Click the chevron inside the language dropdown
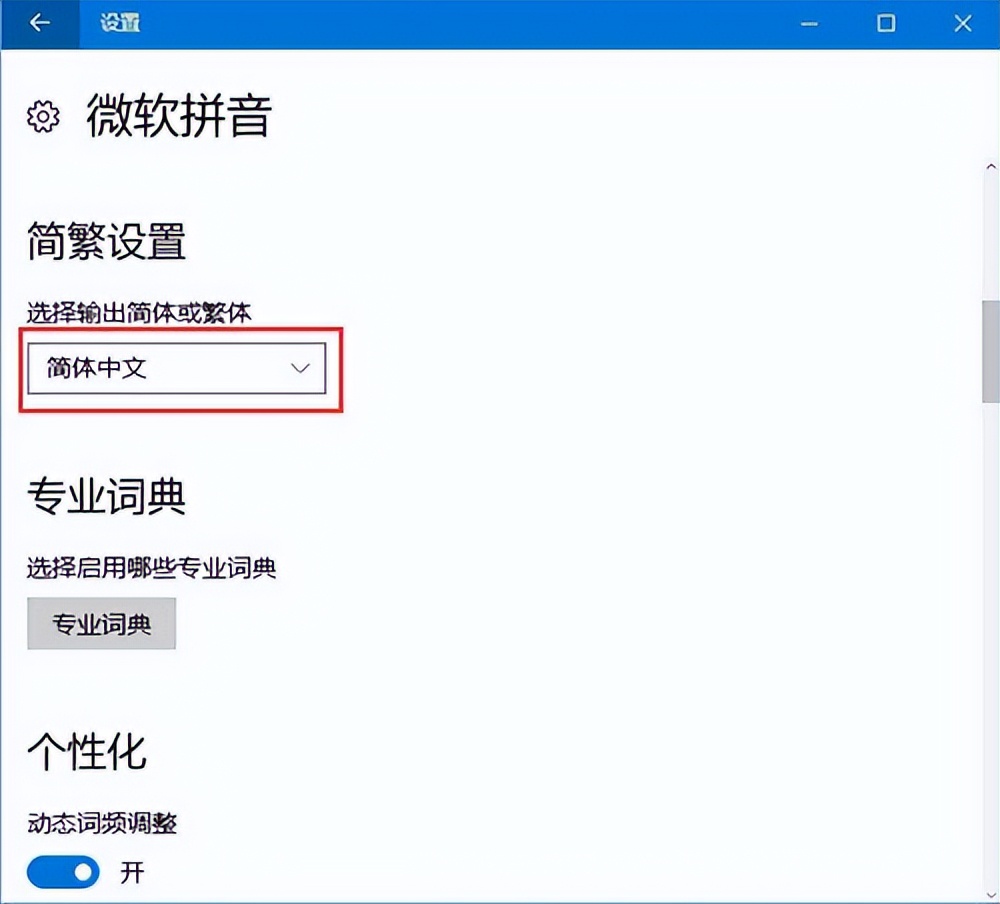Viewport: 1000px width, 904px height. click(x=300, y=369)
